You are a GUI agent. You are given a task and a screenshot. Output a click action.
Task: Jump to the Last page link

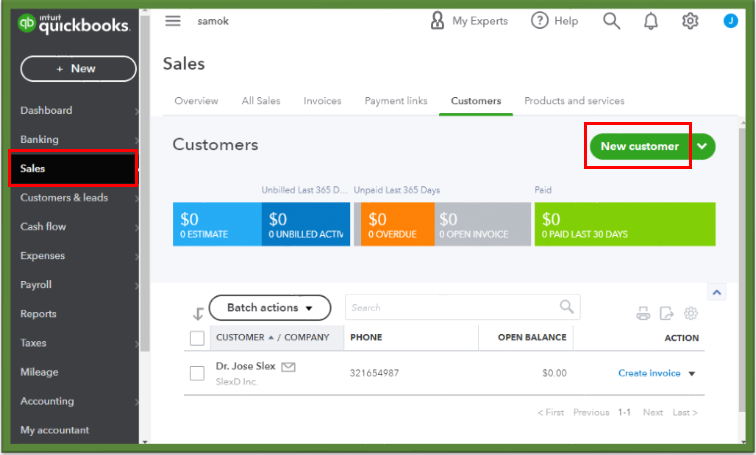pos(685,413)
